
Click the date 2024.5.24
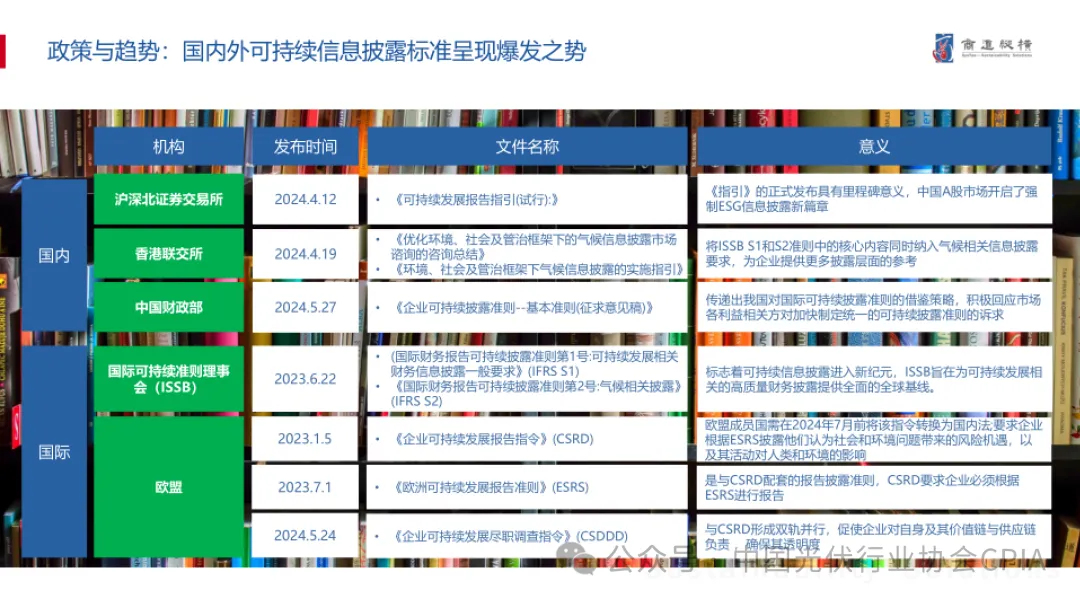(x=305, y=535)
